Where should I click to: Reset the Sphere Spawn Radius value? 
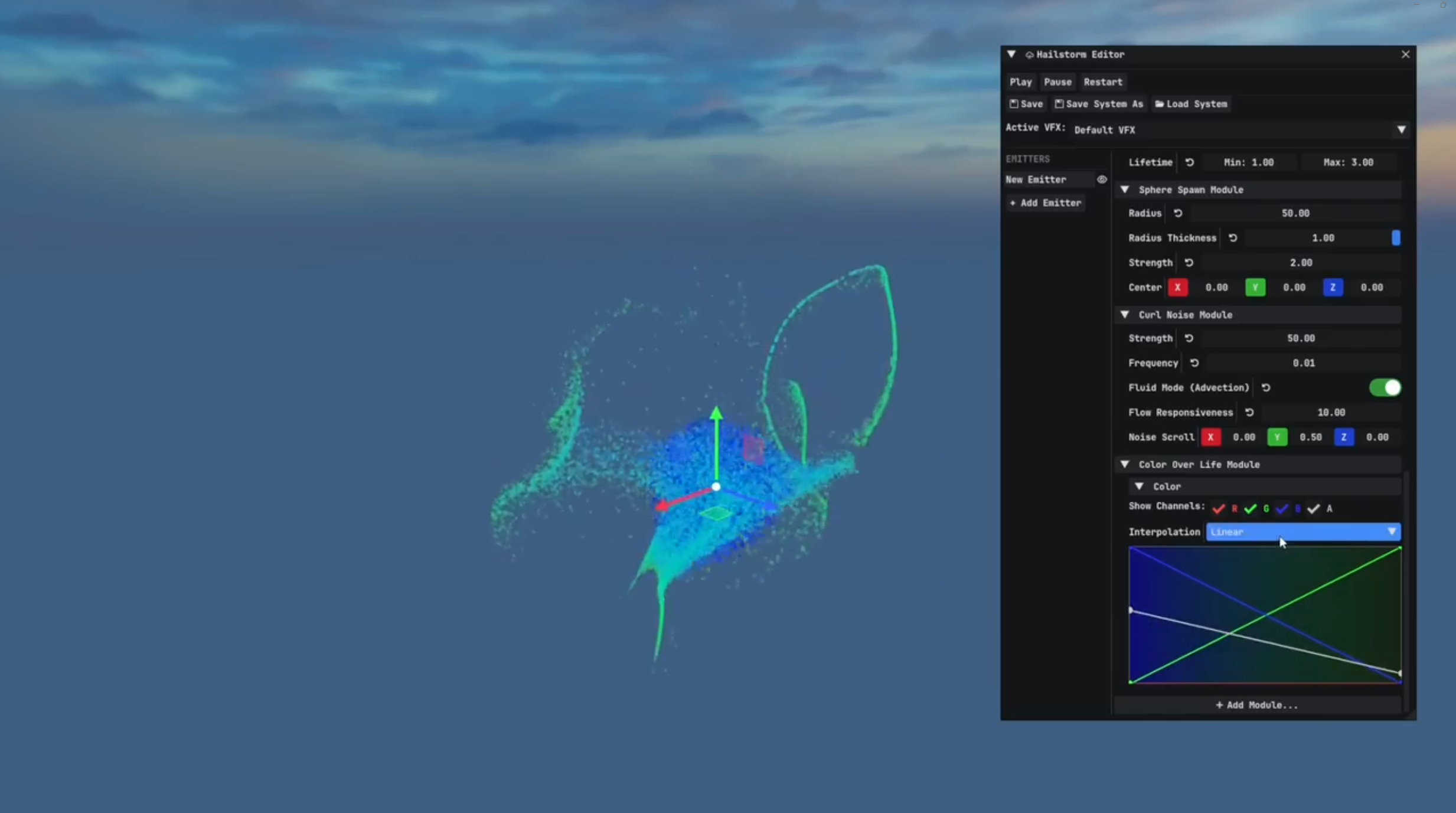click(x=1178, y=213)
